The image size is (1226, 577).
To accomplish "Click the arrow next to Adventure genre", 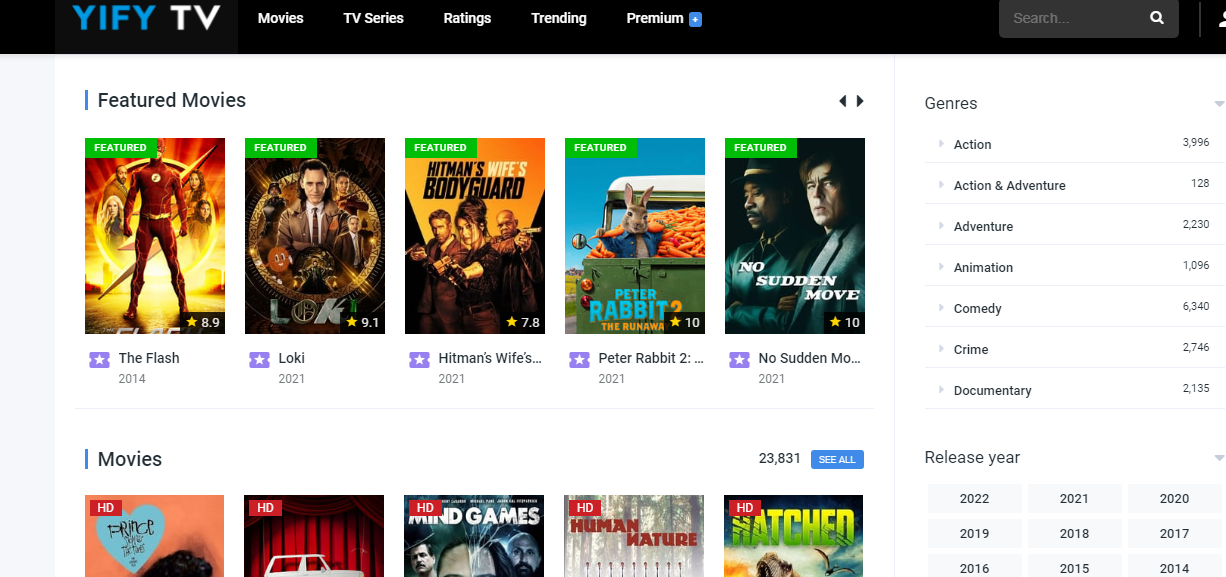I will coord(941,226).
